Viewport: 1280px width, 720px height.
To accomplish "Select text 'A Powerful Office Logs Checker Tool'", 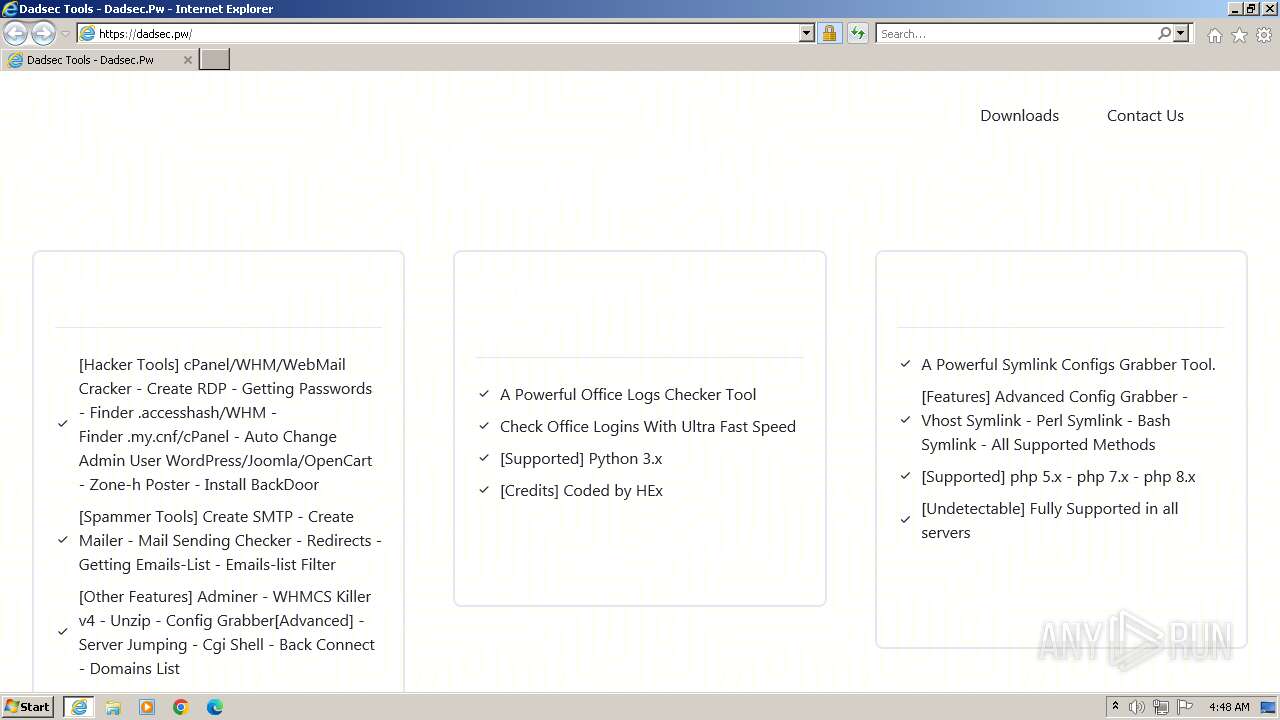I will (628, 395).
